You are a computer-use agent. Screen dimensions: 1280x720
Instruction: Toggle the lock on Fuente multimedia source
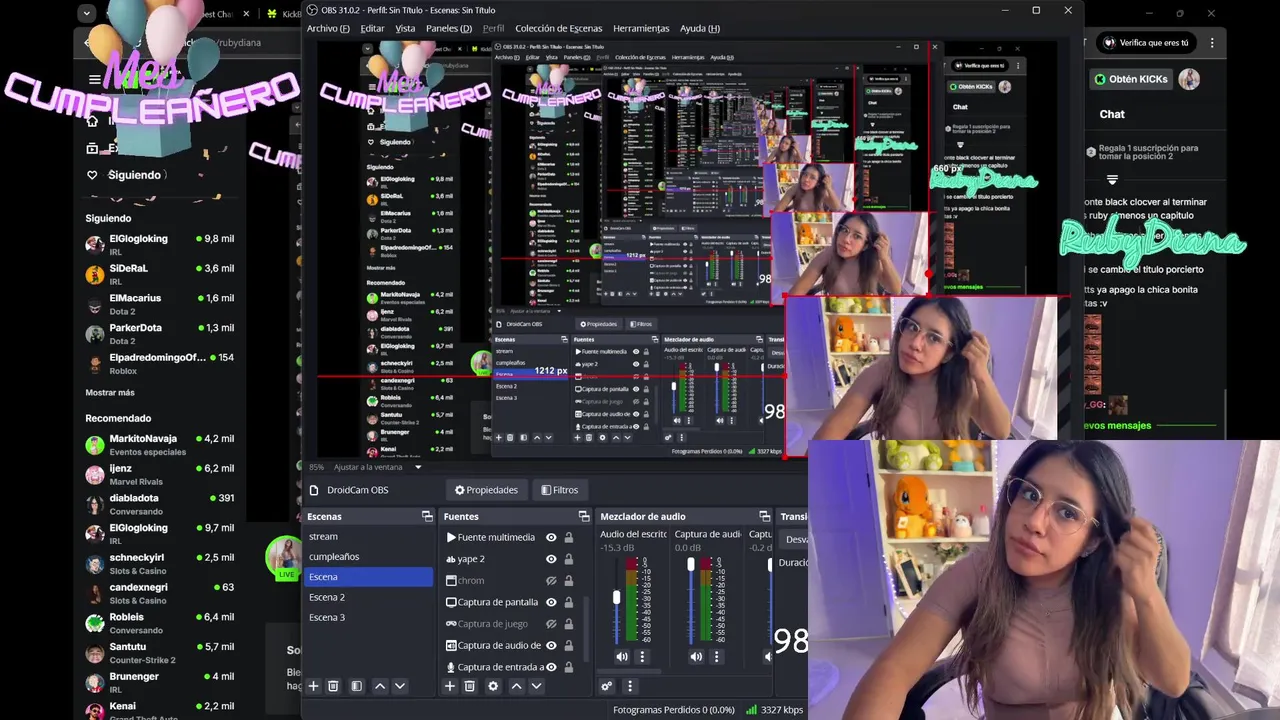click(569, 537)
